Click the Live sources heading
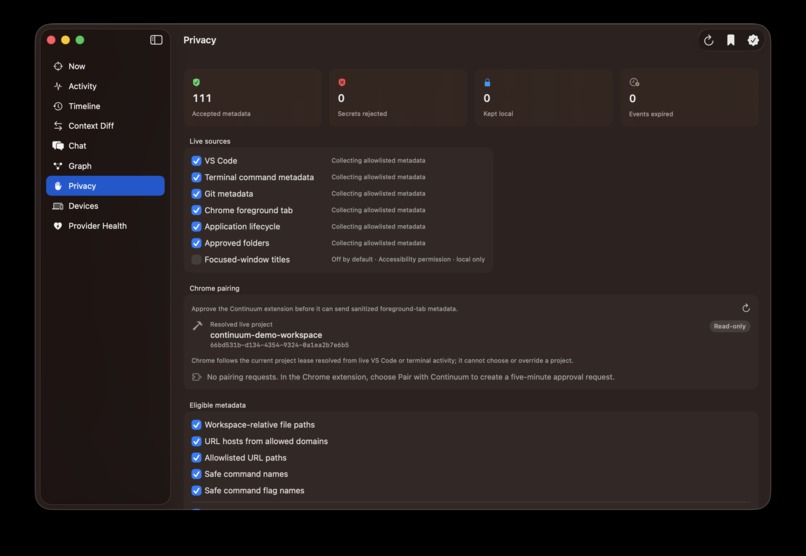Image resolution: width=806 pixels, height=556 pixels. [x=210, y=141]
